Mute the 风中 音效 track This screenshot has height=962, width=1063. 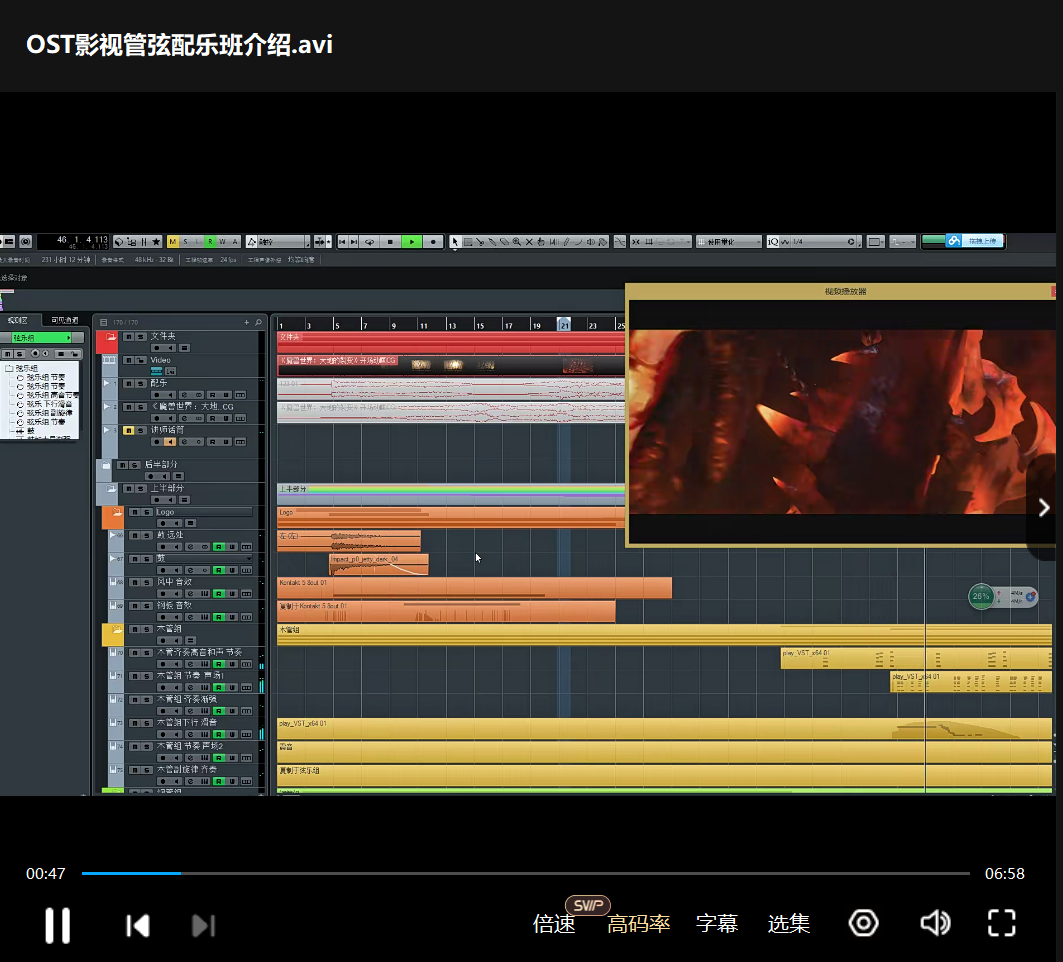(x=135, y=582)
